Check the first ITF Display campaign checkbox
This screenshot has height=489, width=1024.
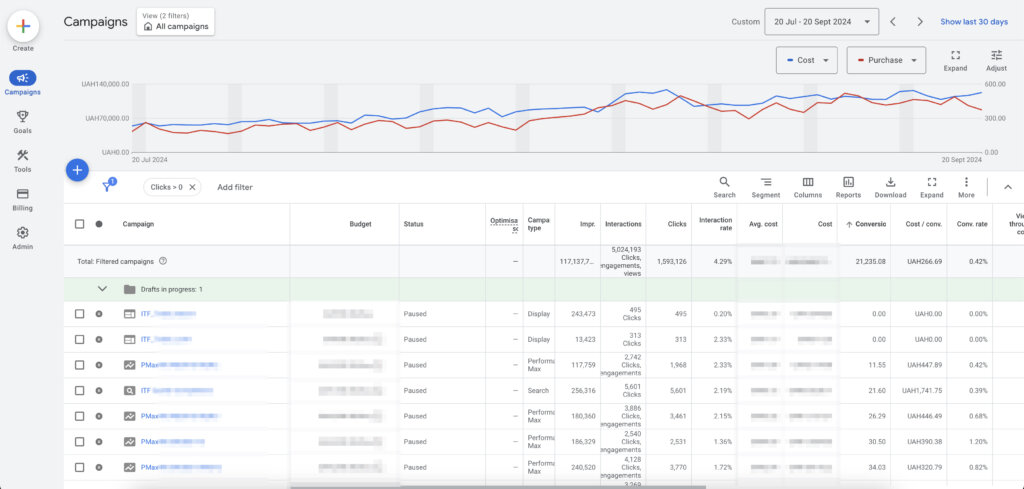pos(80,314)
